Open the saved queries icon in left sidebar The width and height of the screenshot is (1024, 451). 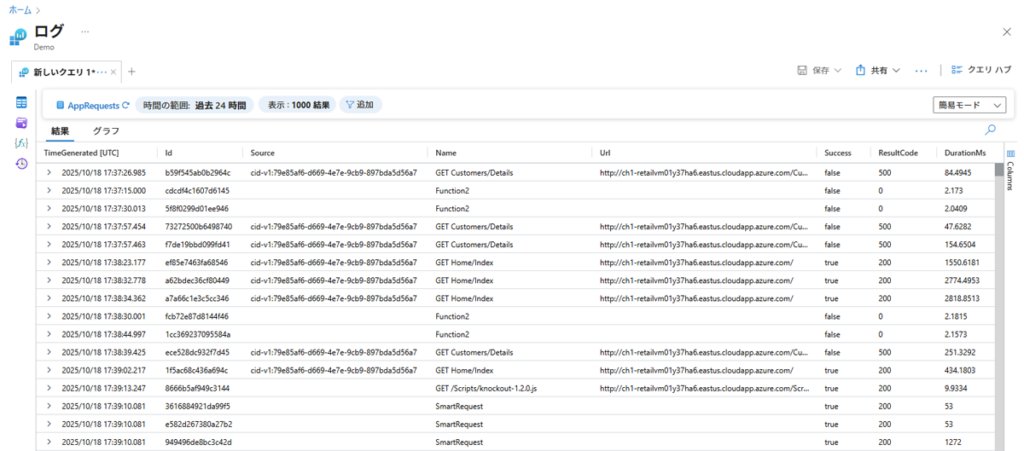pyautogui.click(x=21, y=123)
